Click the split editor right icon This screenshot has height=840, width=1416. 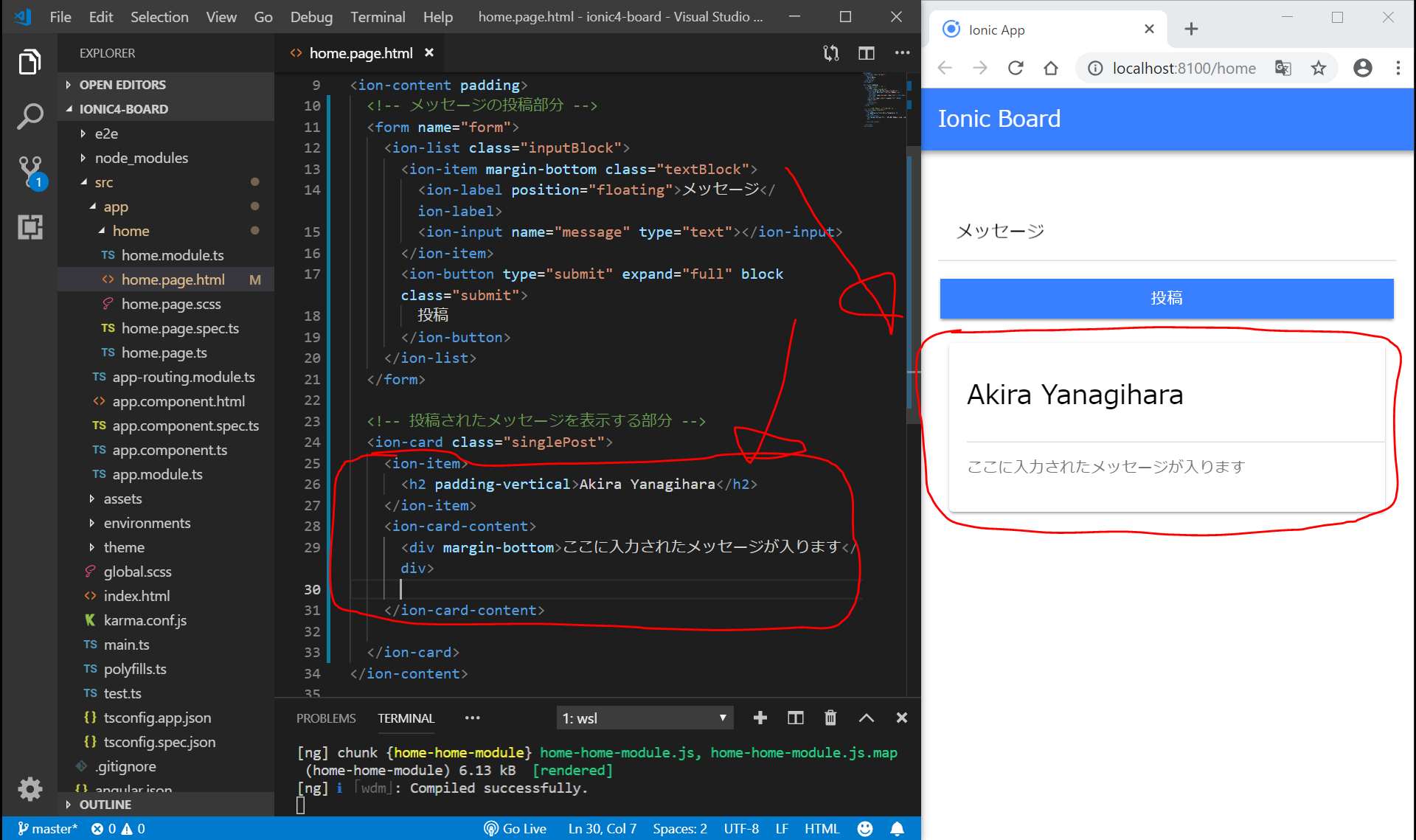point(866,53)
